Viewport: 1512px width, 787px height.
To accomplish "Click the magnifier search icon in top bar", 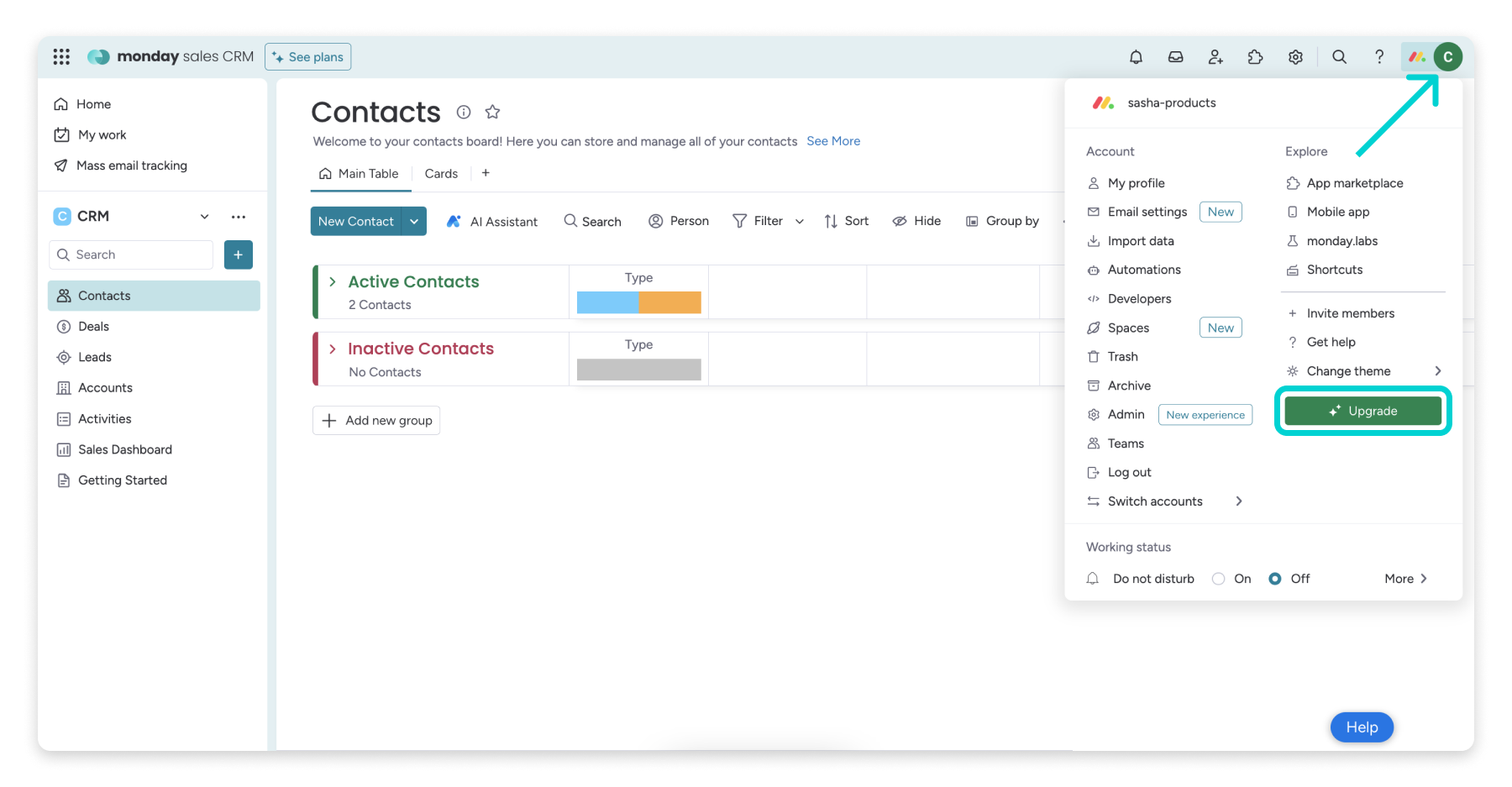I will pyautogui.click(x=1340, y=56).
